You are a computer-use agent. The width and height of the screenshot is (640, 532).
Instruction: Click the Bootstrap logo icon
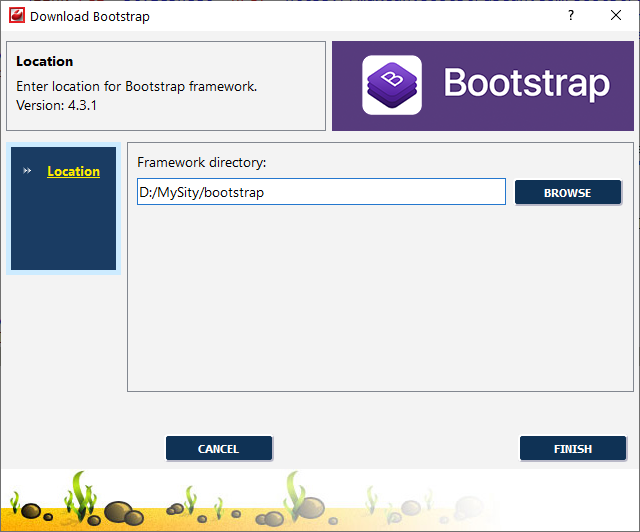click(x=392, y=85)
